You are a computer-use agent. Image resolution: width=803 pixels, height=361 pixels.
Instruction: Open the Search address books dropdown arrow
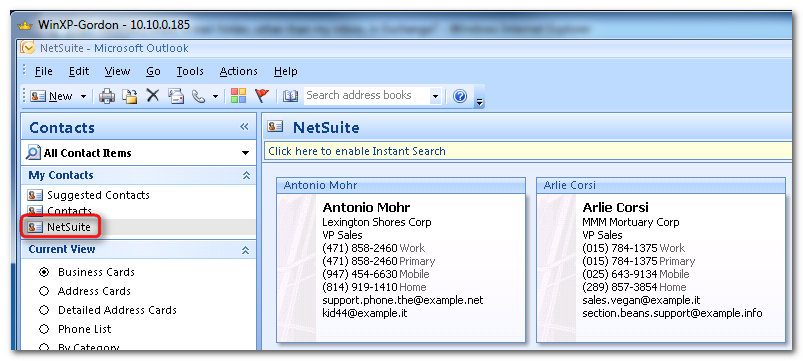pyautogui.click(x=435, y=96)
